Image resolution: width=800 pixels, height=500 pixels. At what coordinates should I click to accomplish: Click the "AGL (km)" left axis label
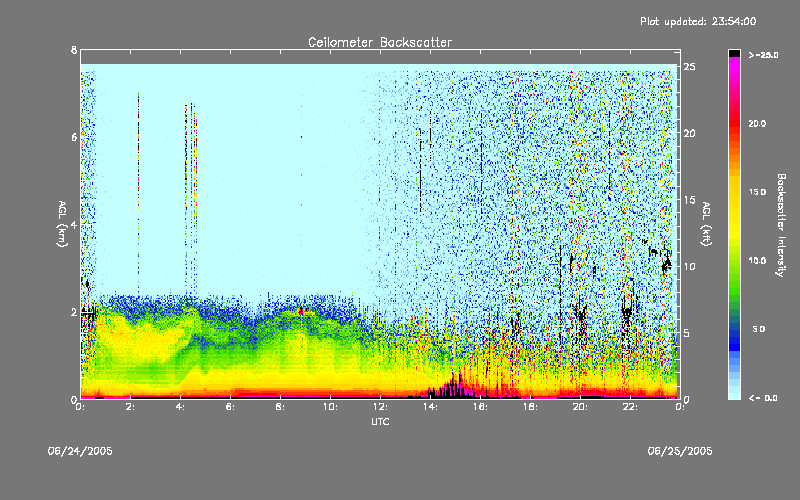point(62,224)
